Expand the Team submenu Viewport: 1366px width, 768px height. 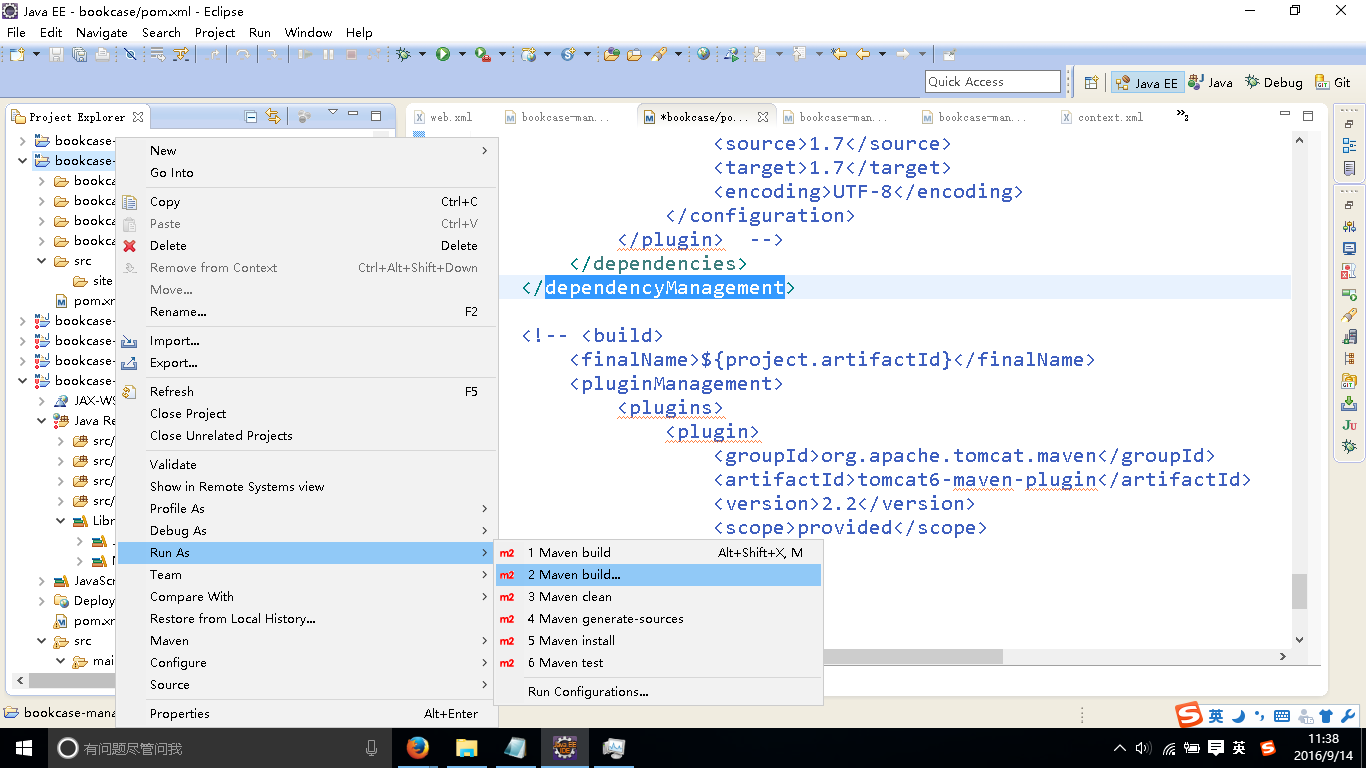(x=307, y=575)
